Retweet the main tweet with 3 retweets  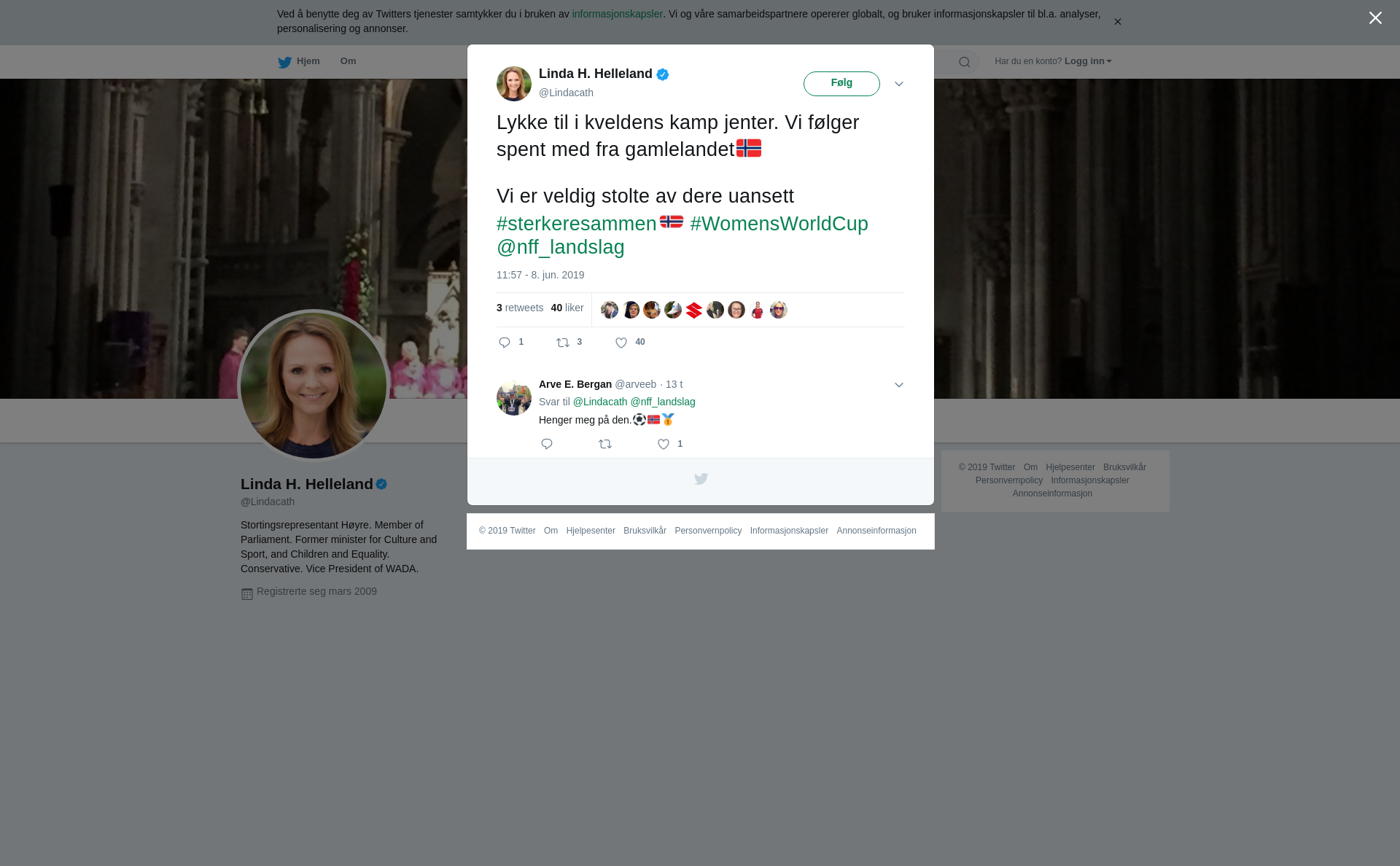563,343
